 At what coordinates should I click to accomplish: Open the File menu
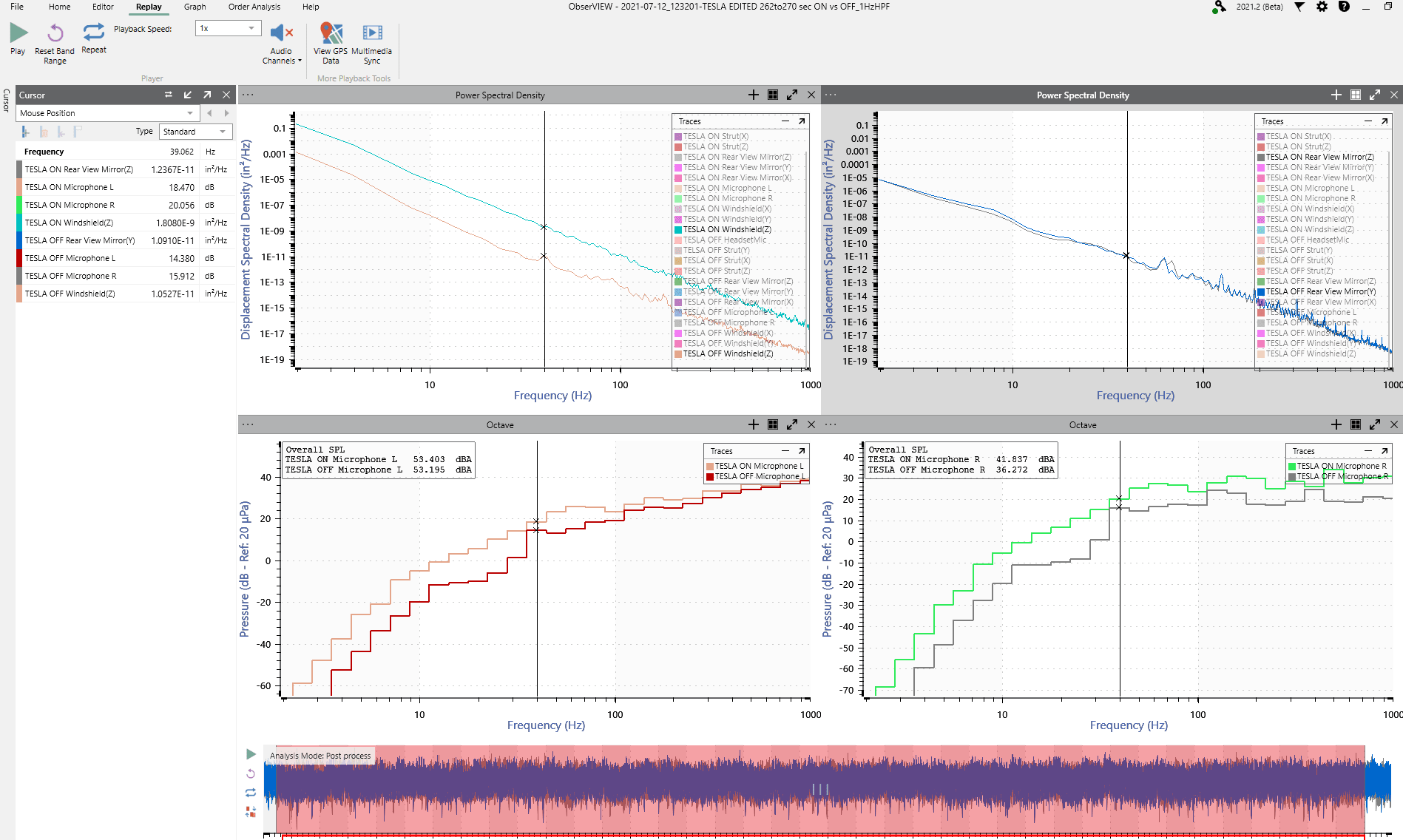coord(17,7)
